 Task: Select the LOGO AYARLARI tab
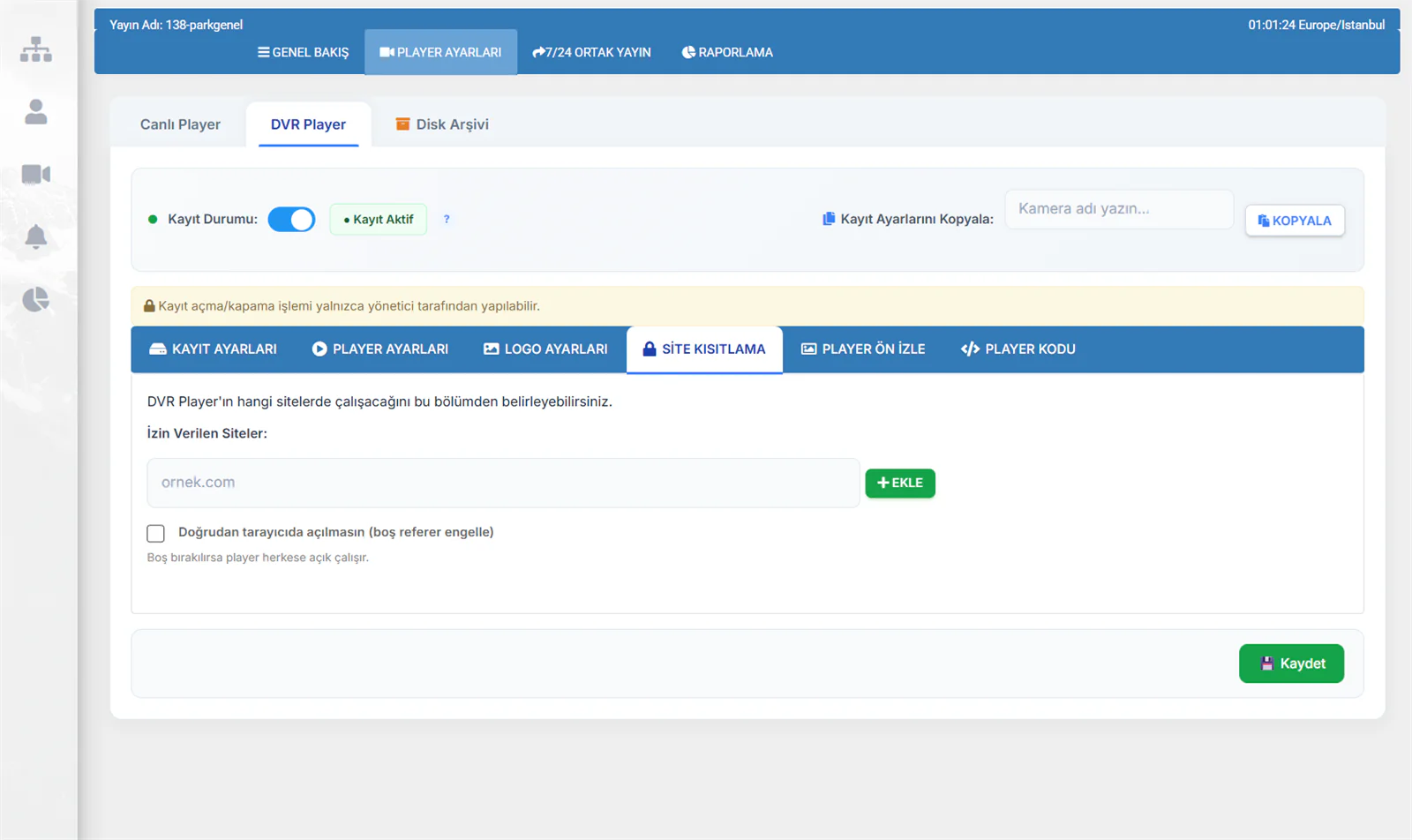pyautogui.click(x=545, y=349)
